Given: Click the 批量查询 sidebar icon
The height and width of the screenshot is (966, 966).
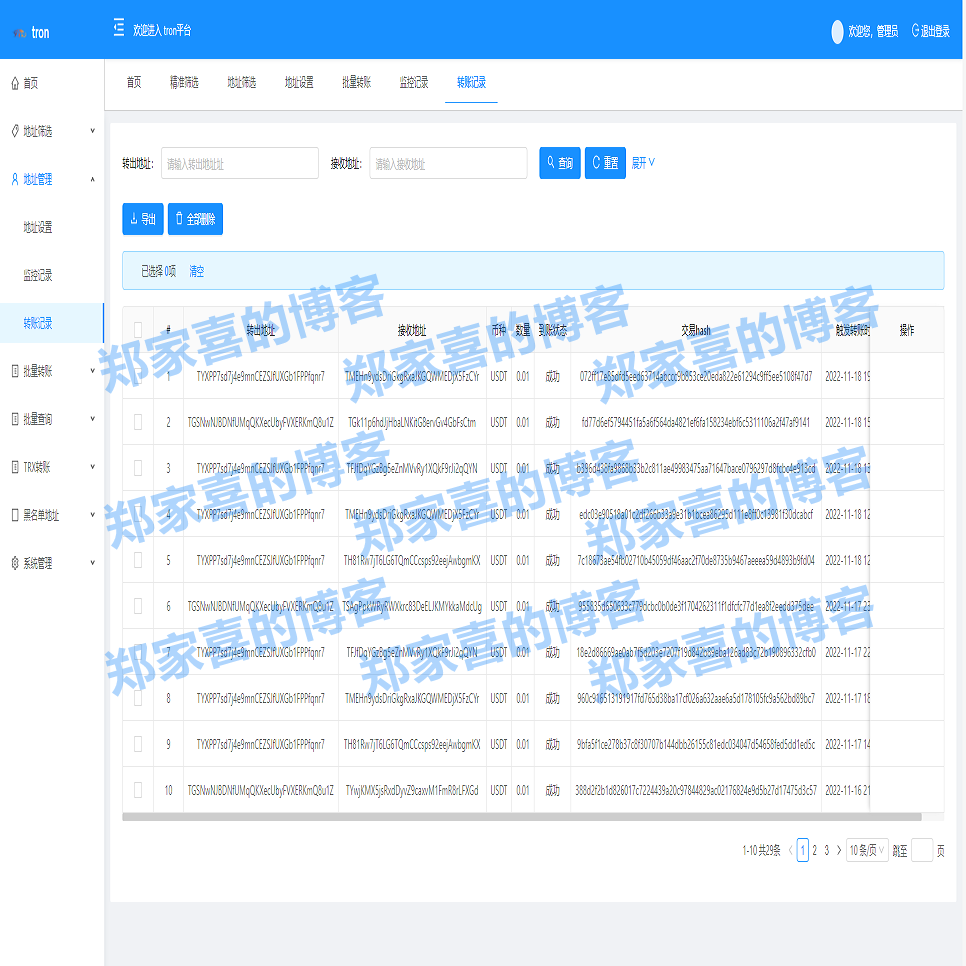Looking at the screenshot, I should tap(15, 419).
